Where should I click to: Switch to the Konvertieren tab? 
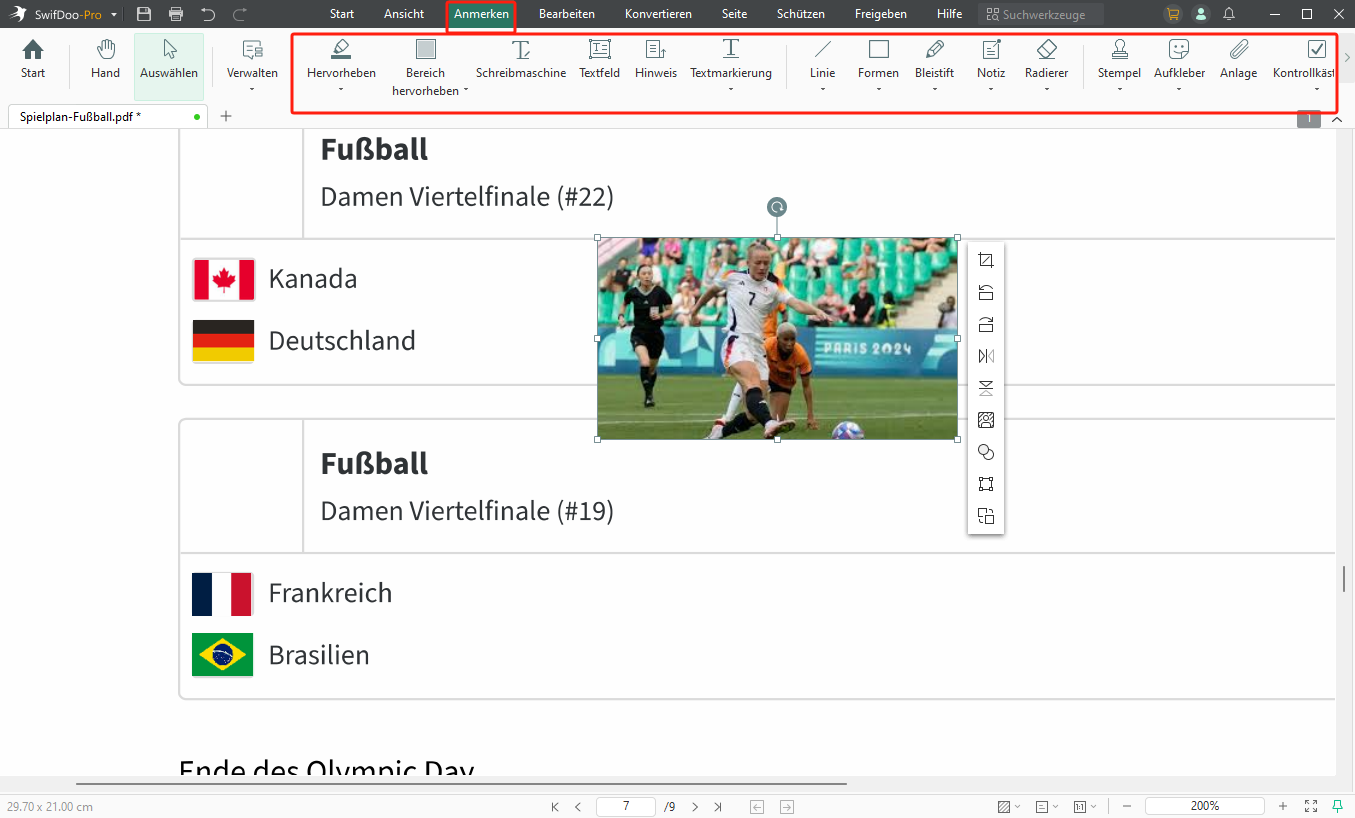658,14
